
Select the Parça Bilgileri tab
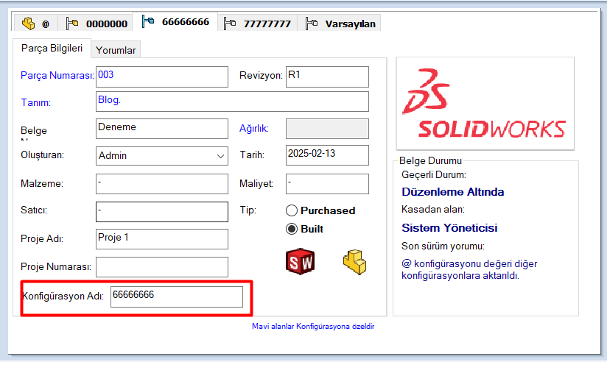(52, 48)
